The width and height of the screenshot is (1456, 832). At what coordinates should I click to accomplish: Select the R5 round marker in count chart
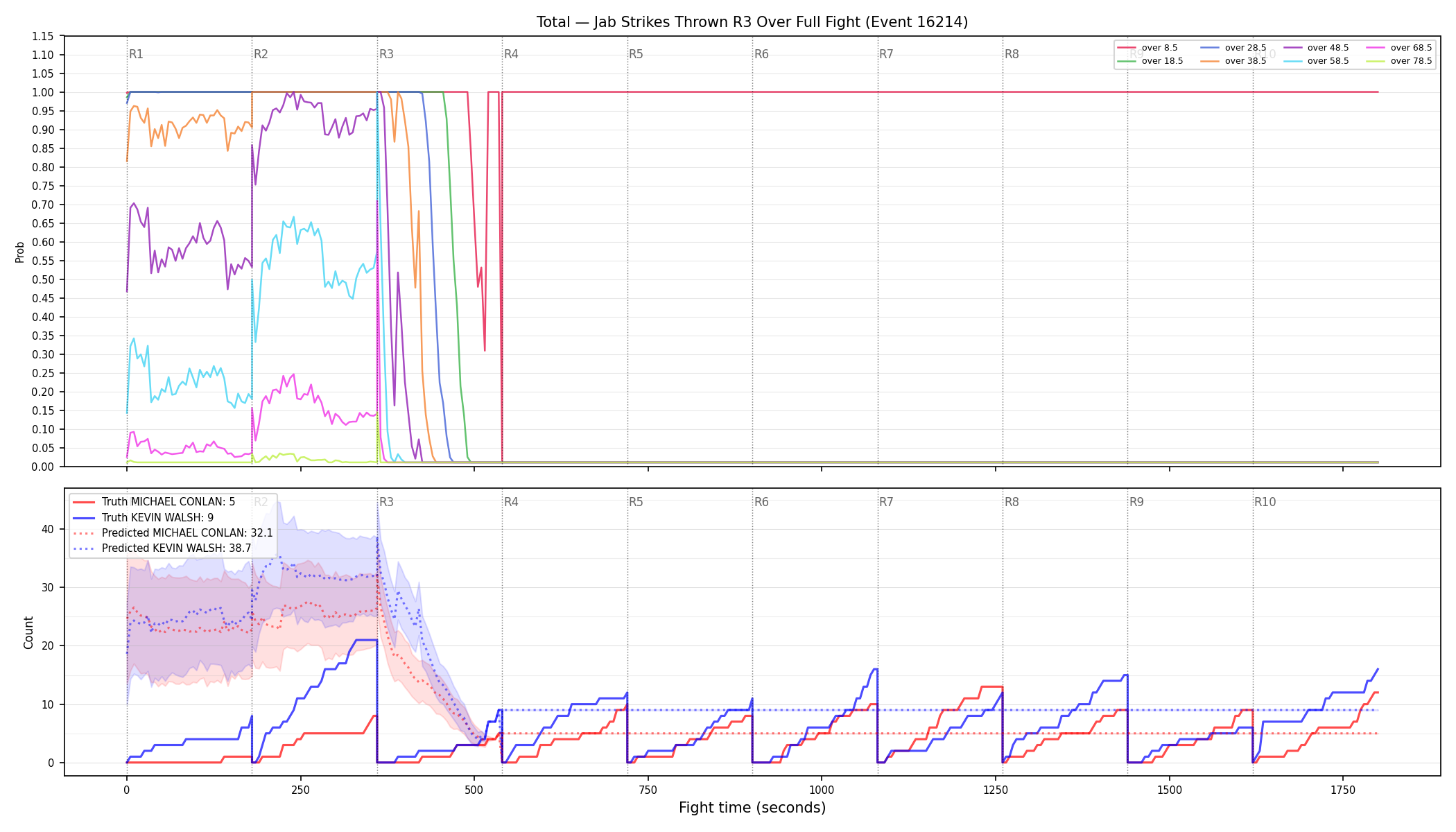tap(636, 502)
